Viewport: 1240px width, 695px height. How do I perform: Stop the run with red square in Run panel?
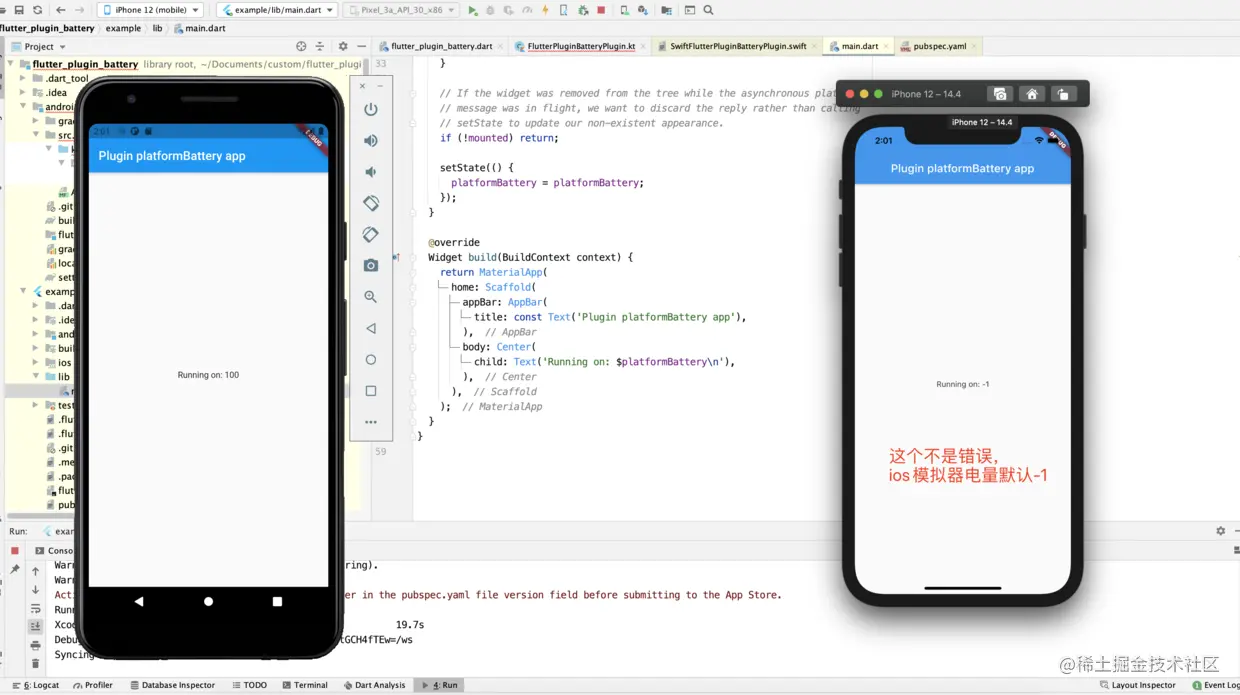tap(15, 551)
